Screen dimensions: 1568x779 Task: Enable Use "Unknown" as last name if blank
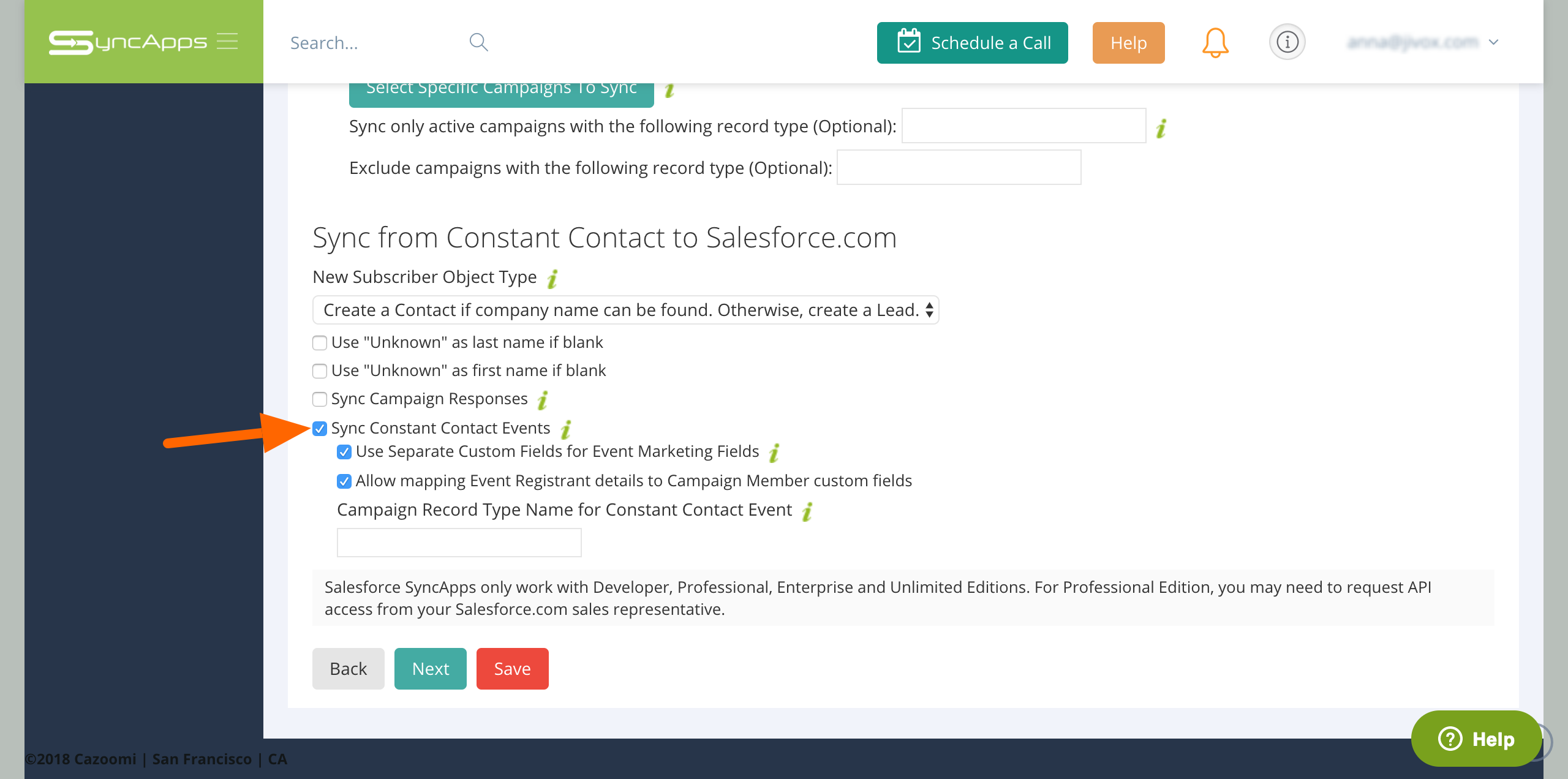pos(320,343)
